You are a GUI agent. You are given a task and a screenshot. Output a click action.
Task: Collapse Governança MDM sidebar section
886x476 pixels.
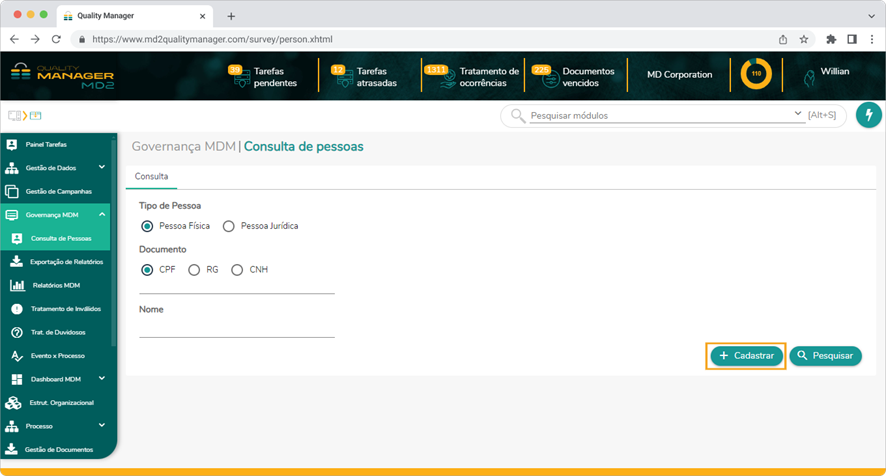point(102,215)
